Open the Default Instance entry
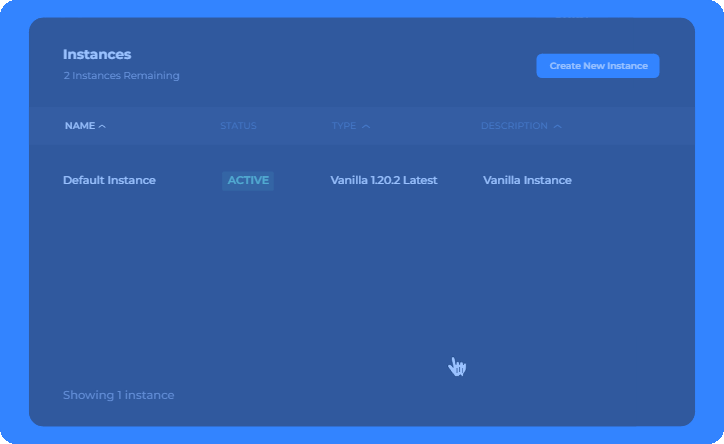724x444 pixels. pyautogui.click(x=109, y=180)
